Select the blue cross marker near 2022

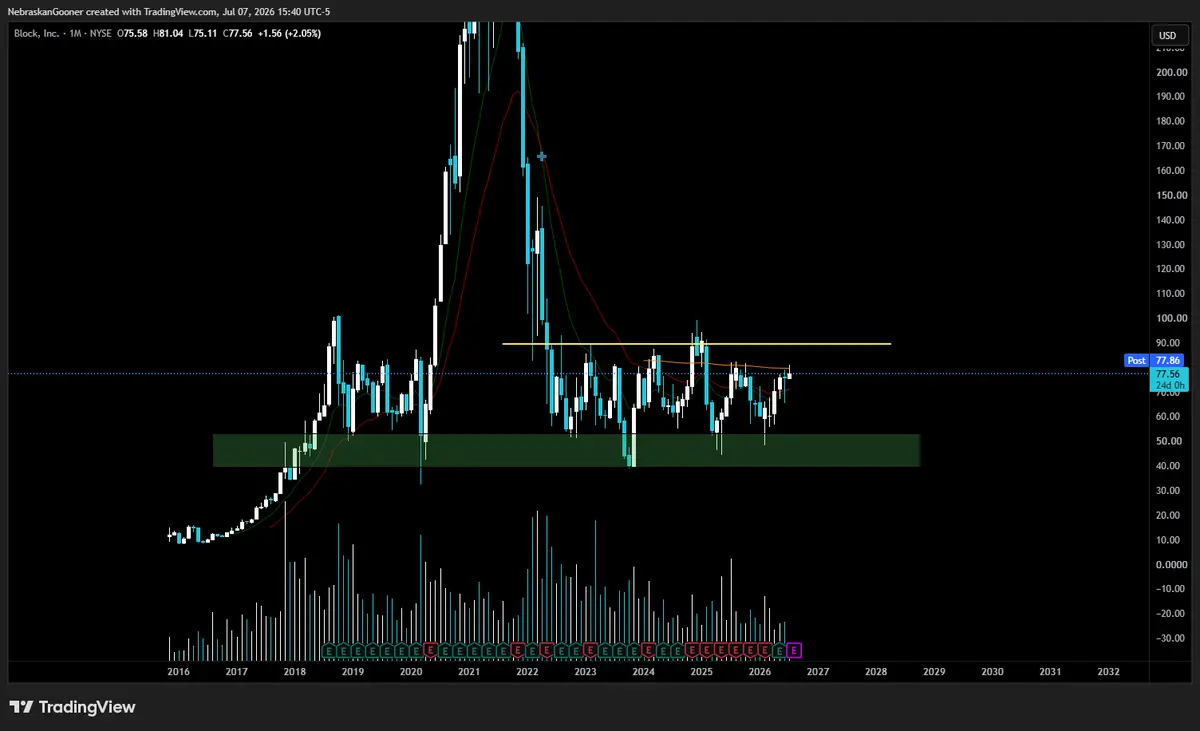(542, 156)
